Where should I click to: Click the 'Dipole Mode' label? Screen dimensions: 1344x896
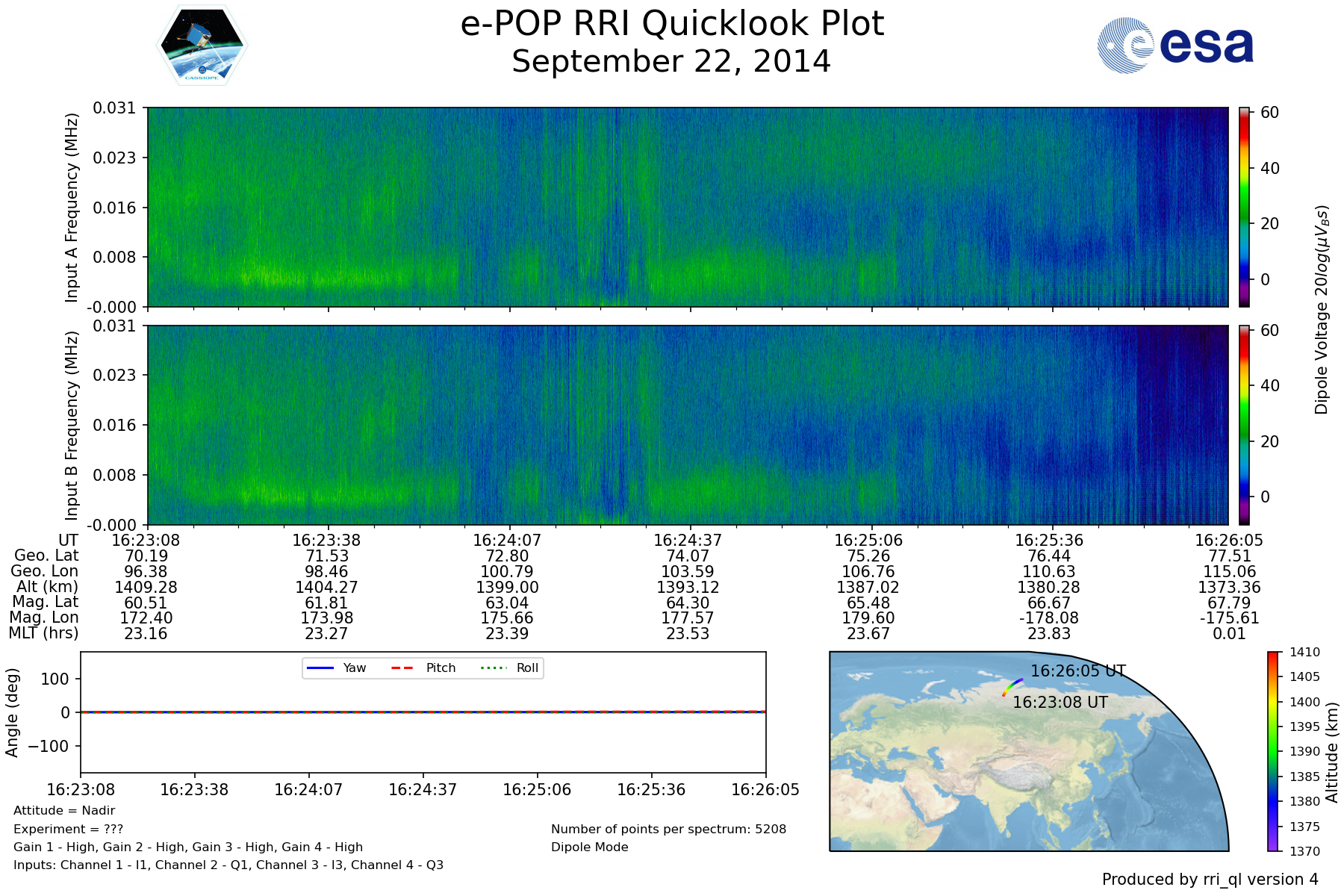(x=589, y=847)
